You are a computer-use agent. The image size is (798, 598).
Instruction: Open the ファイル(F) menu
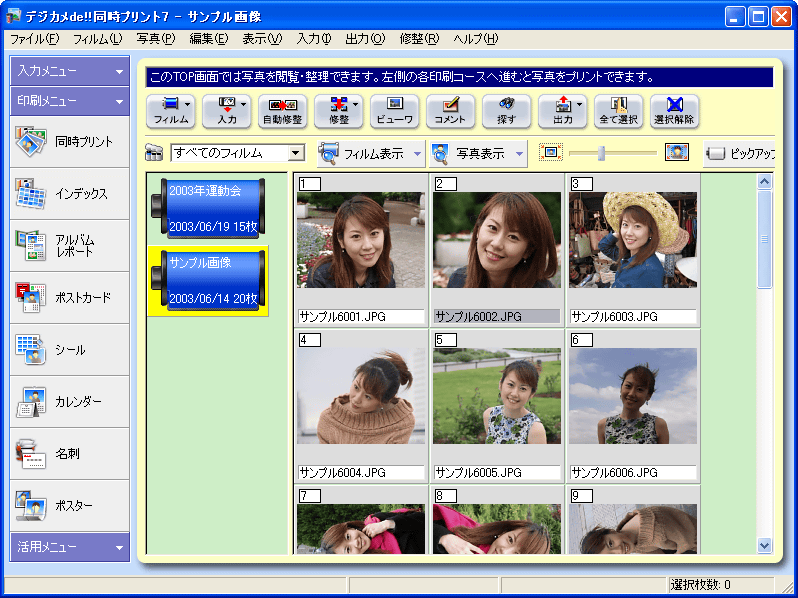[35, 39]
